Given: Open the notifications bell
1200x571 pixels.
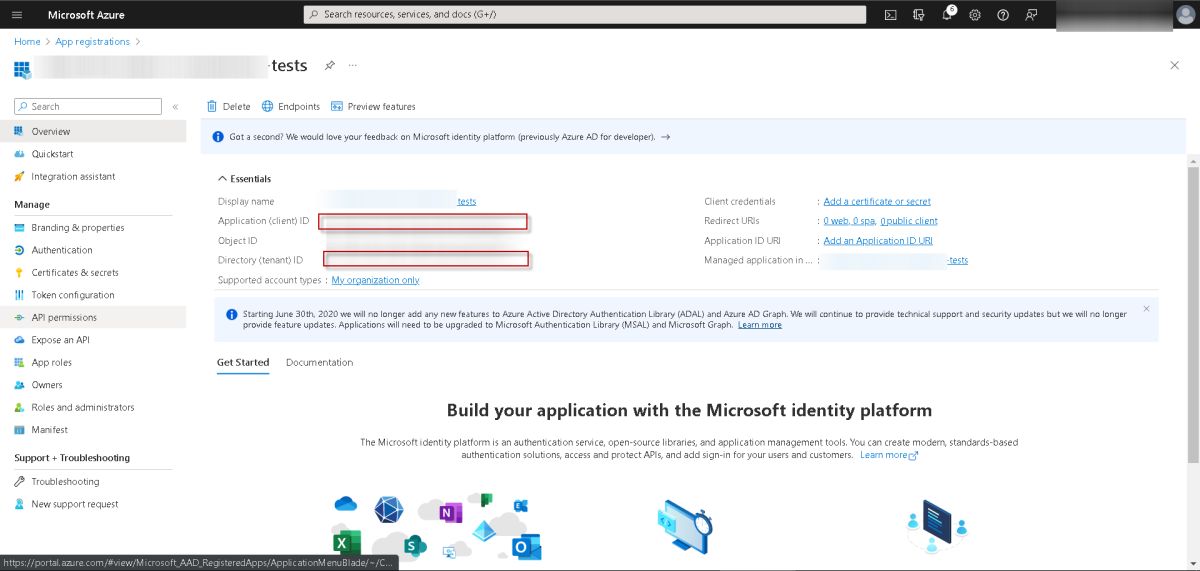Looking at the screenshot, I should [947, 15].
